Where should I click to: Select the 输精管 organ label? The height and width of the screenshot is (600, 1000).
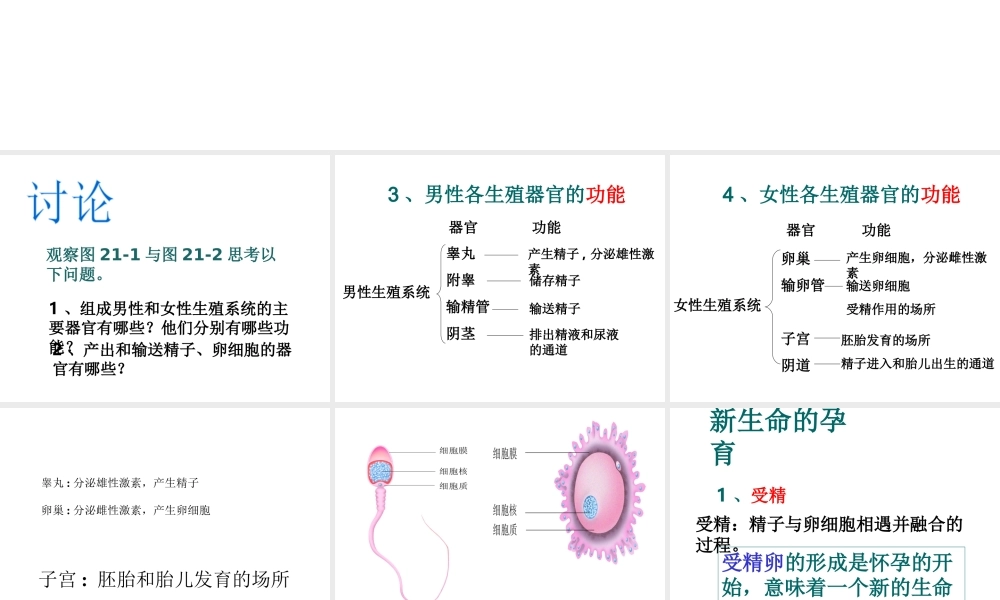[x=467, y=307]
